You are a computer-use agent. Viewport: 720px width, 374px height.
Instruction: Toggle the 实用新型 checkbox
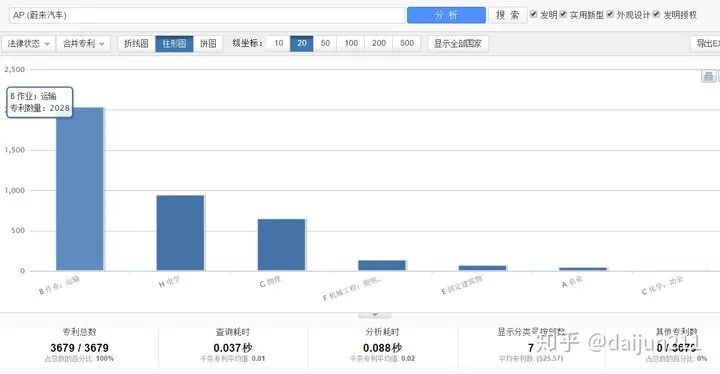point(563,14)
